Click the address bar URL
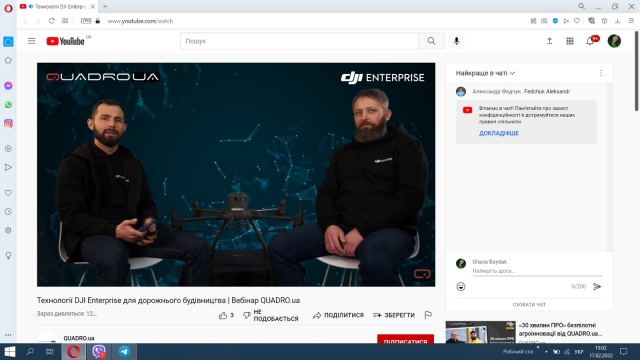Image resolution: width=640 pixels, height=360 pixels. [140, 21]
